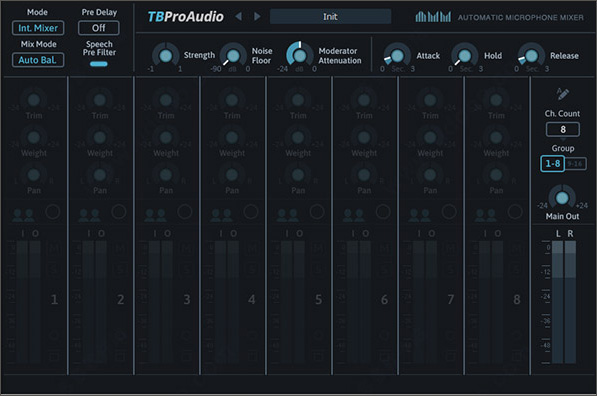Click the round circle button on channel 4
The image size is (597, 396).
point(251,212)
